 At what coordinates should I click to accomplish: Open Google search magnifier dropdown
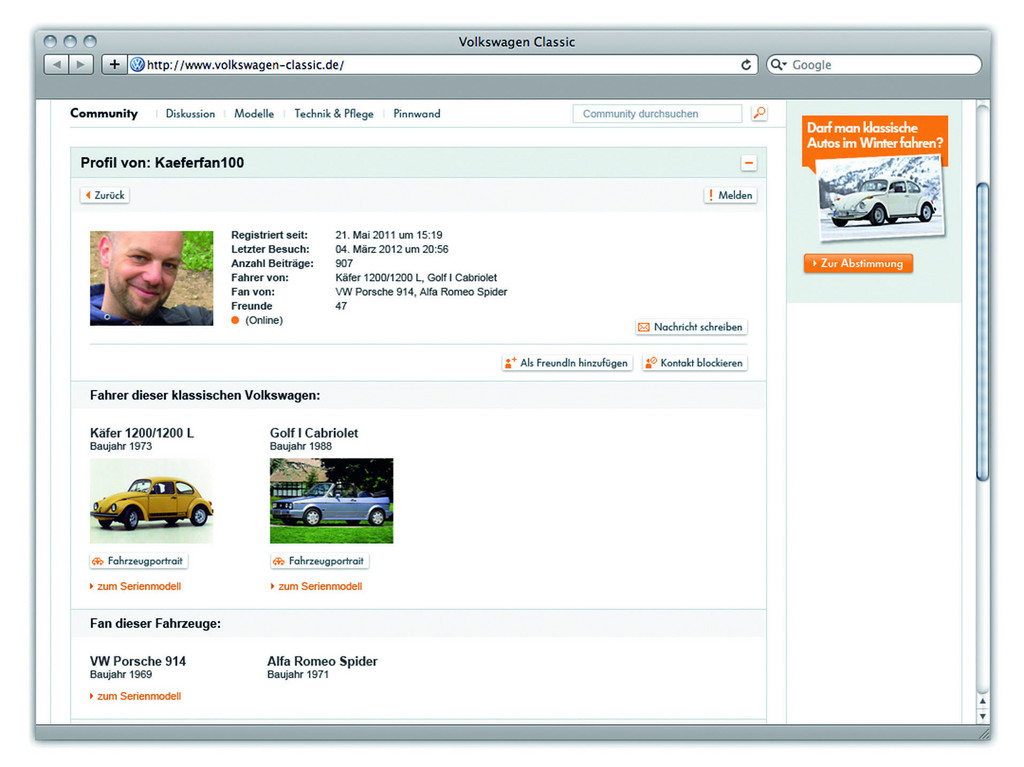point(778,65)
